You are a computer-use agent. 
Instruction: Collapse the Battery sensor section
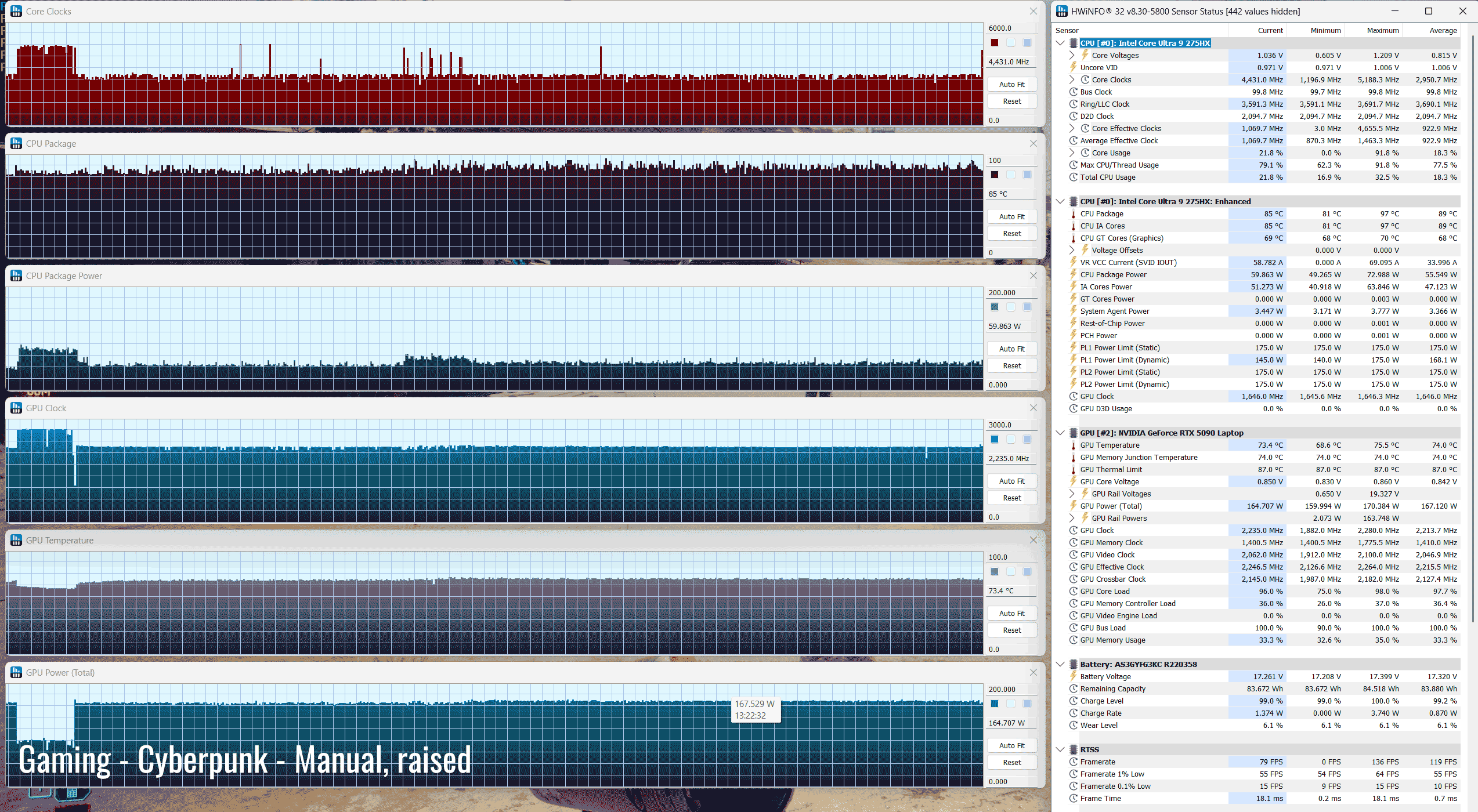coord(1060,664)
